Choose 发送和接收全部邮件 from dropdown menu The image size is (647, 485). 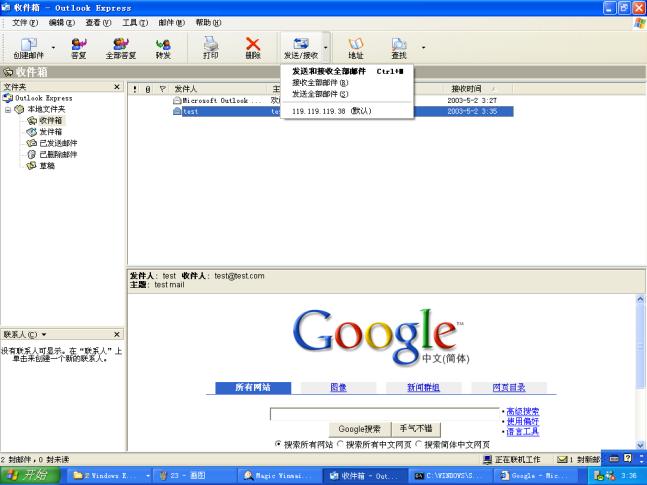pyautogui.click(x=347, y=71)
